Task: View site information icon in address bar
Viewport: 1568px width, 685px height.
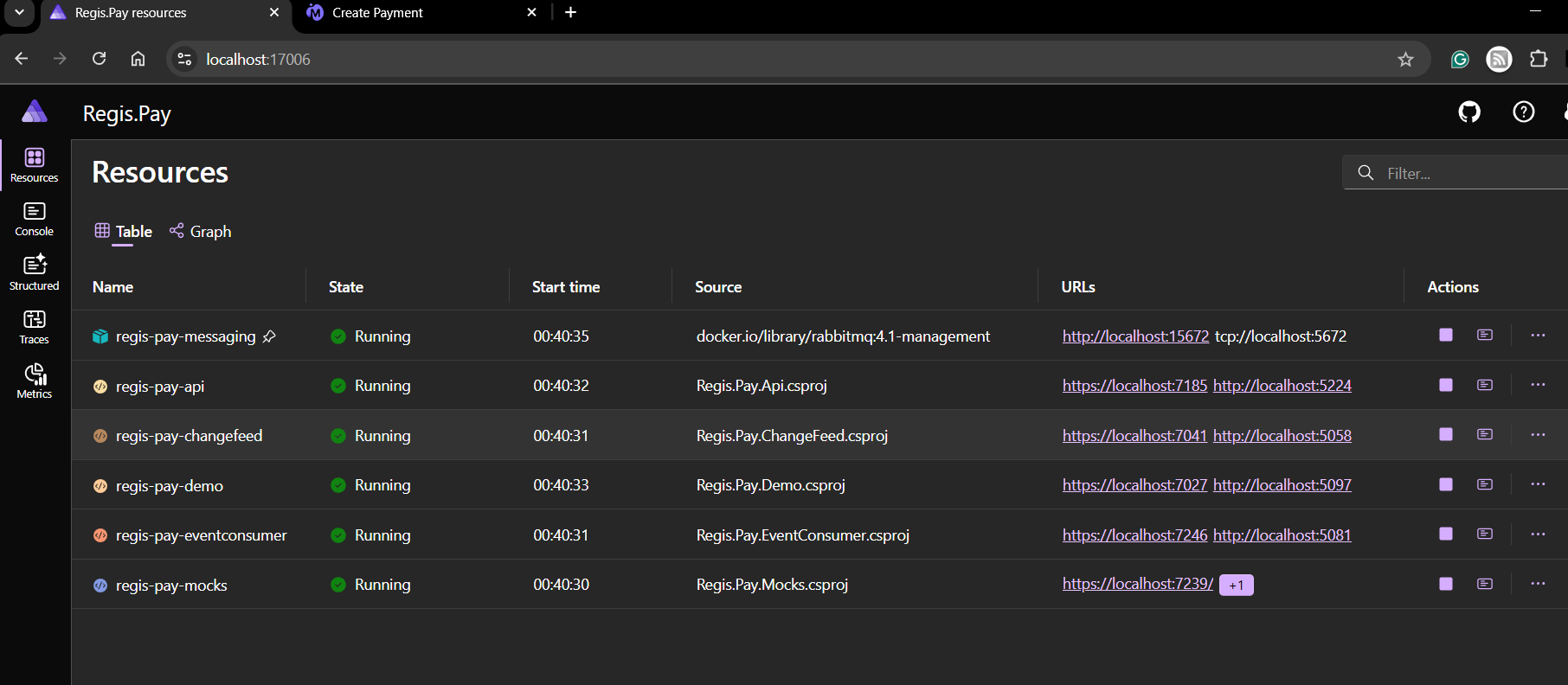Action: point(184,59)
